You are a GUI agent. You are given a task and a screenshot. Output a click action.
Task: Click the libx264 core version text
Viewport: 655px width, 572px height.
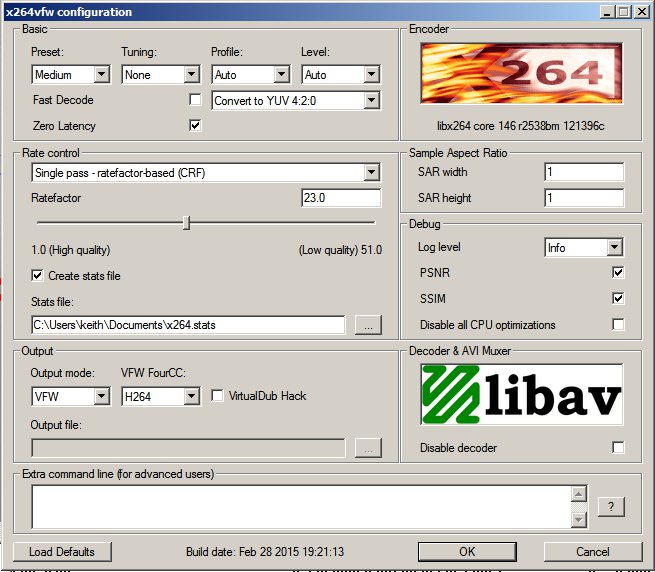coord(520,126)
